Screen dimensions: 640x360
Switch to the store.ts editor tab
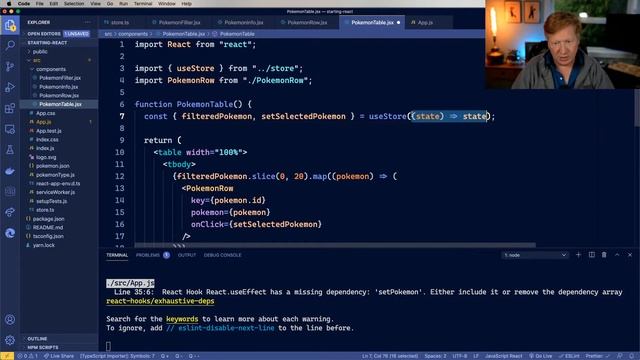click(x=120, y=22)
